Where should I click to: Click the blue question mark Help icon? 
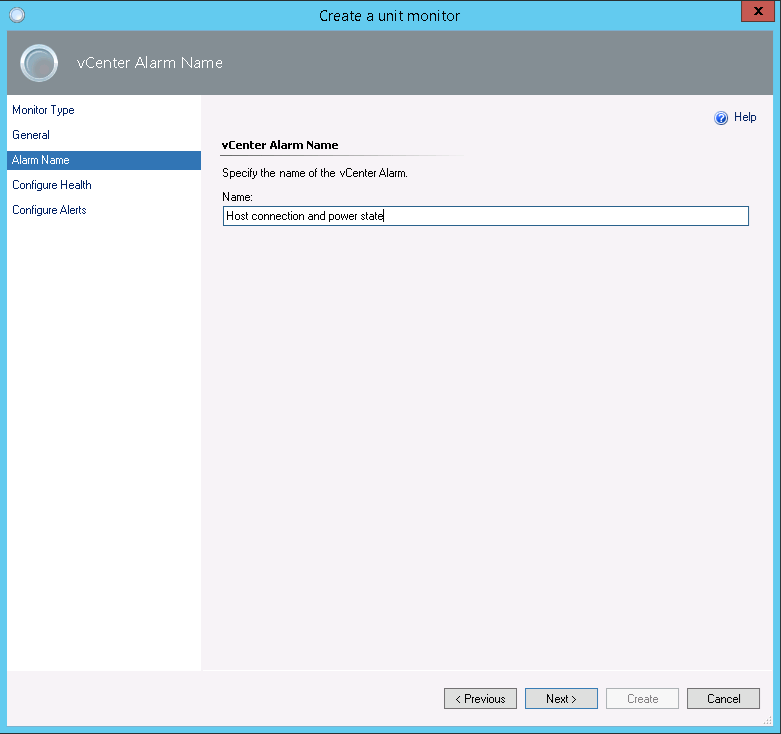tap(721, 118)
